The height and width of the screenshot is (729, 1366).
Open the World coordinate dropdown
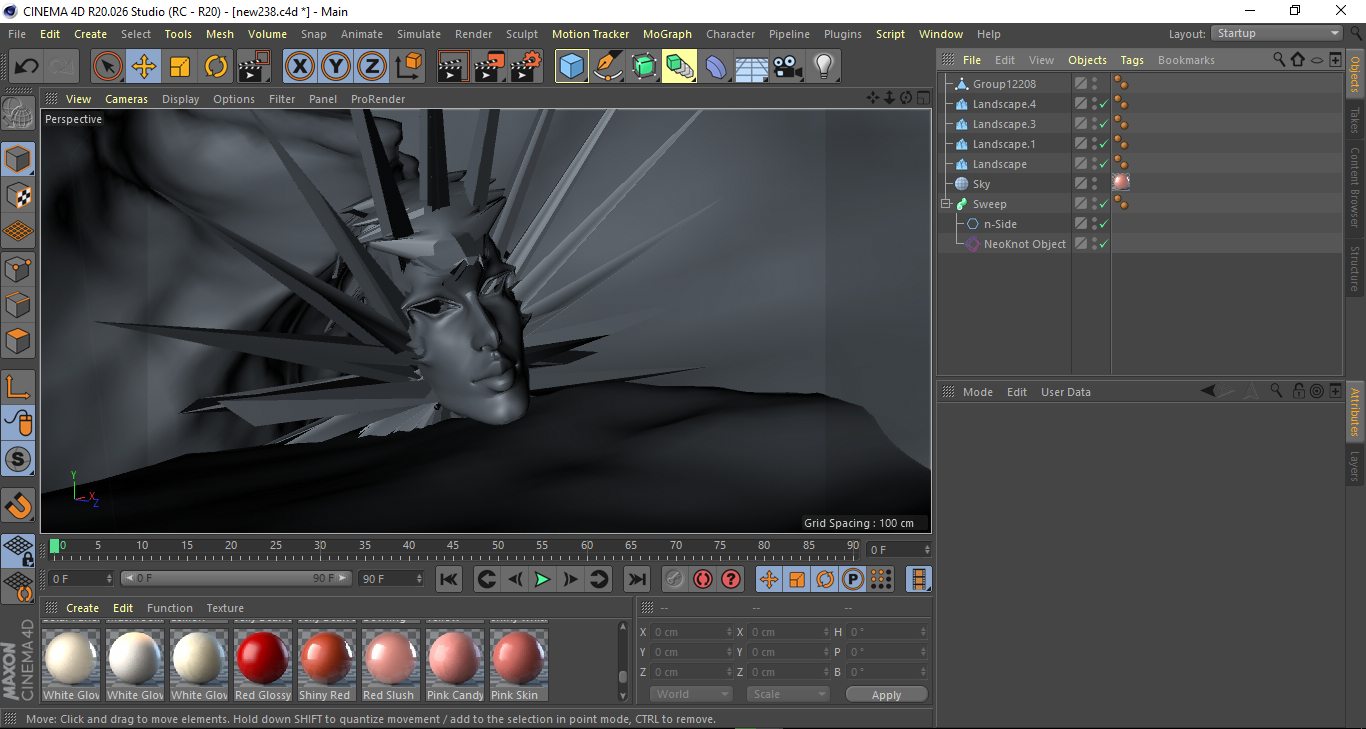(692, 694)
